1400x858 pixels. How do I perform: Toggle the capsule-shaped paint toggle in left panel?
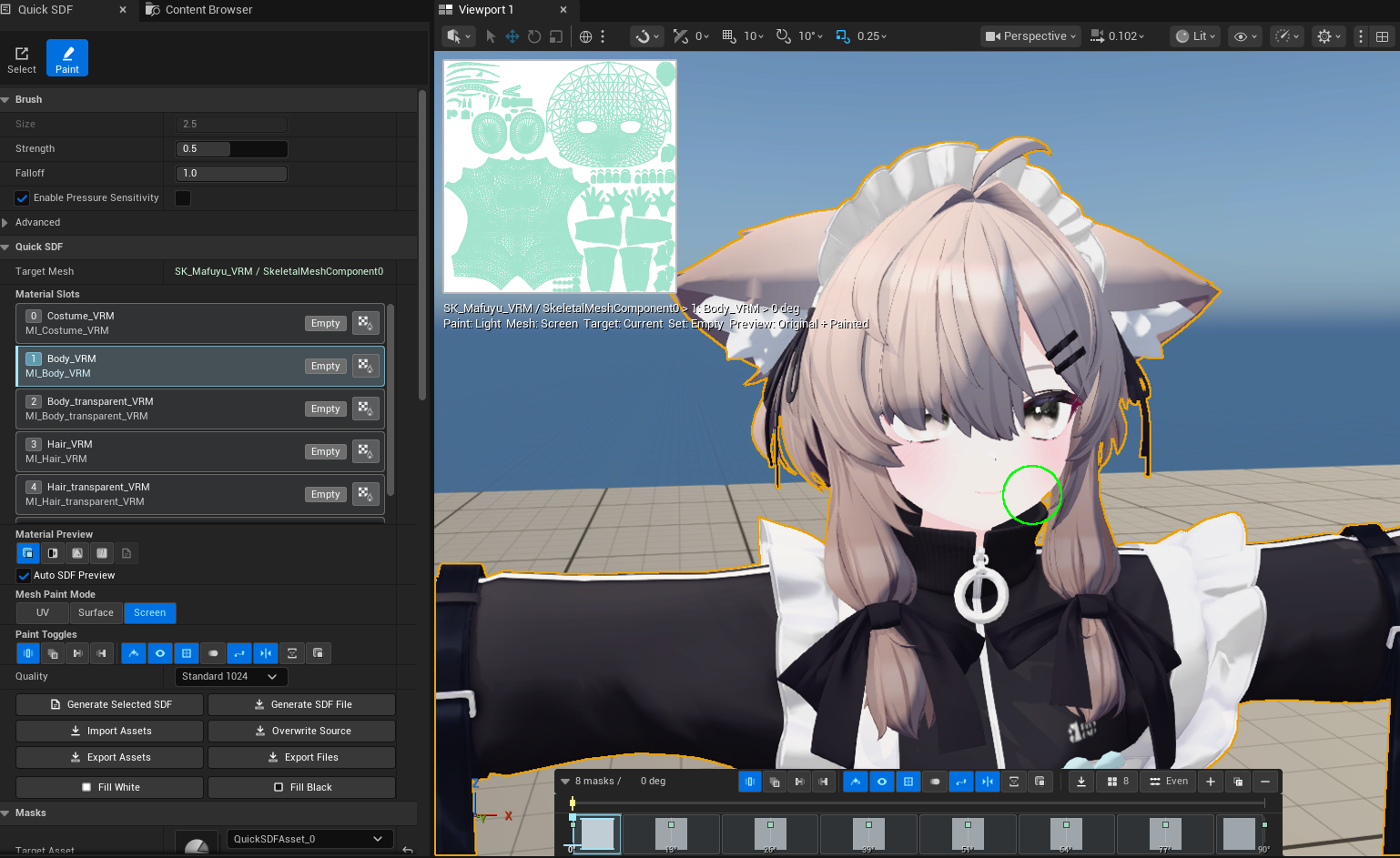point(213,653)
